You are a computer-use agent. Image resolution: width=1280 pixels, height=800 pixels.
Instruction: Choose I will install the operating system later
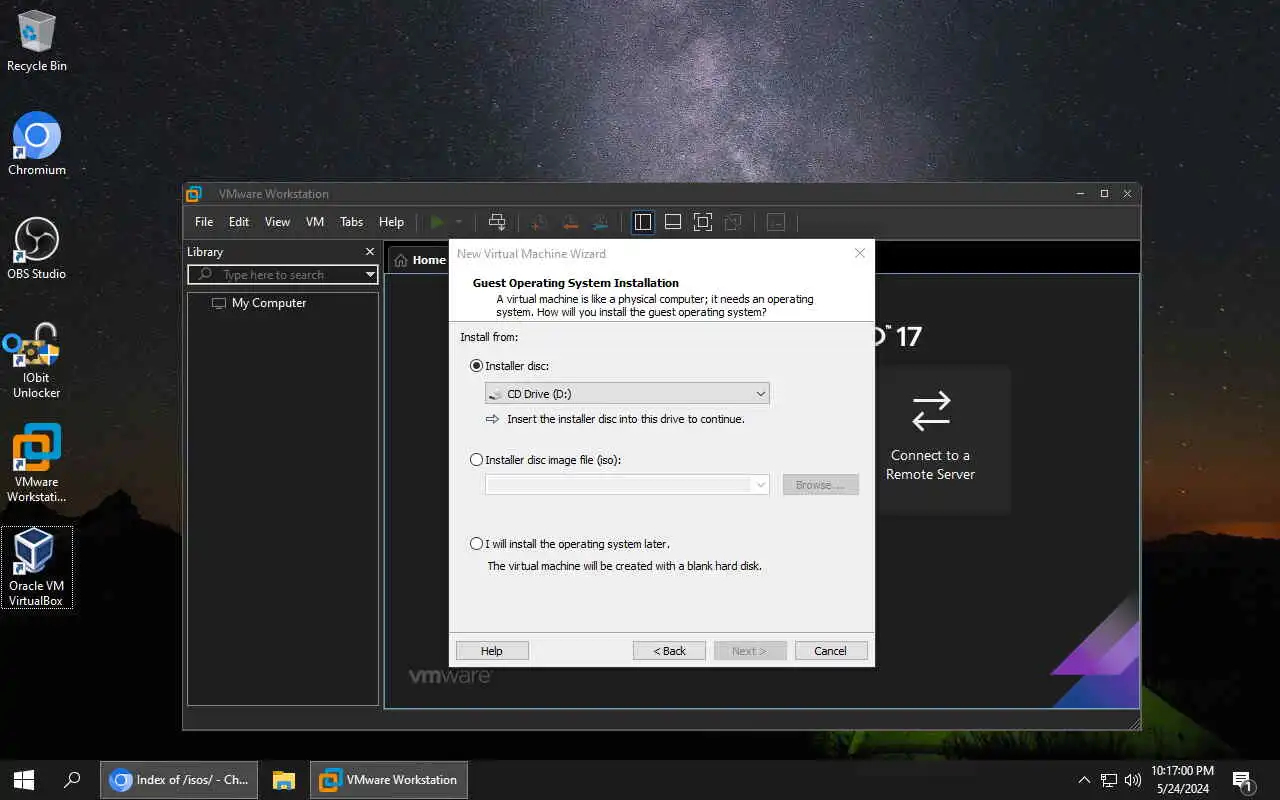pos(476,544)
